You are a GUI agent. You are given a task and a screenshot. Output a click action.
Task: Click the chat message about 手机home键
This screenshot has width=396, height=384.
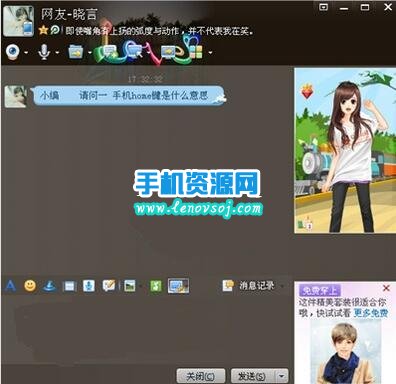(129, 96)
